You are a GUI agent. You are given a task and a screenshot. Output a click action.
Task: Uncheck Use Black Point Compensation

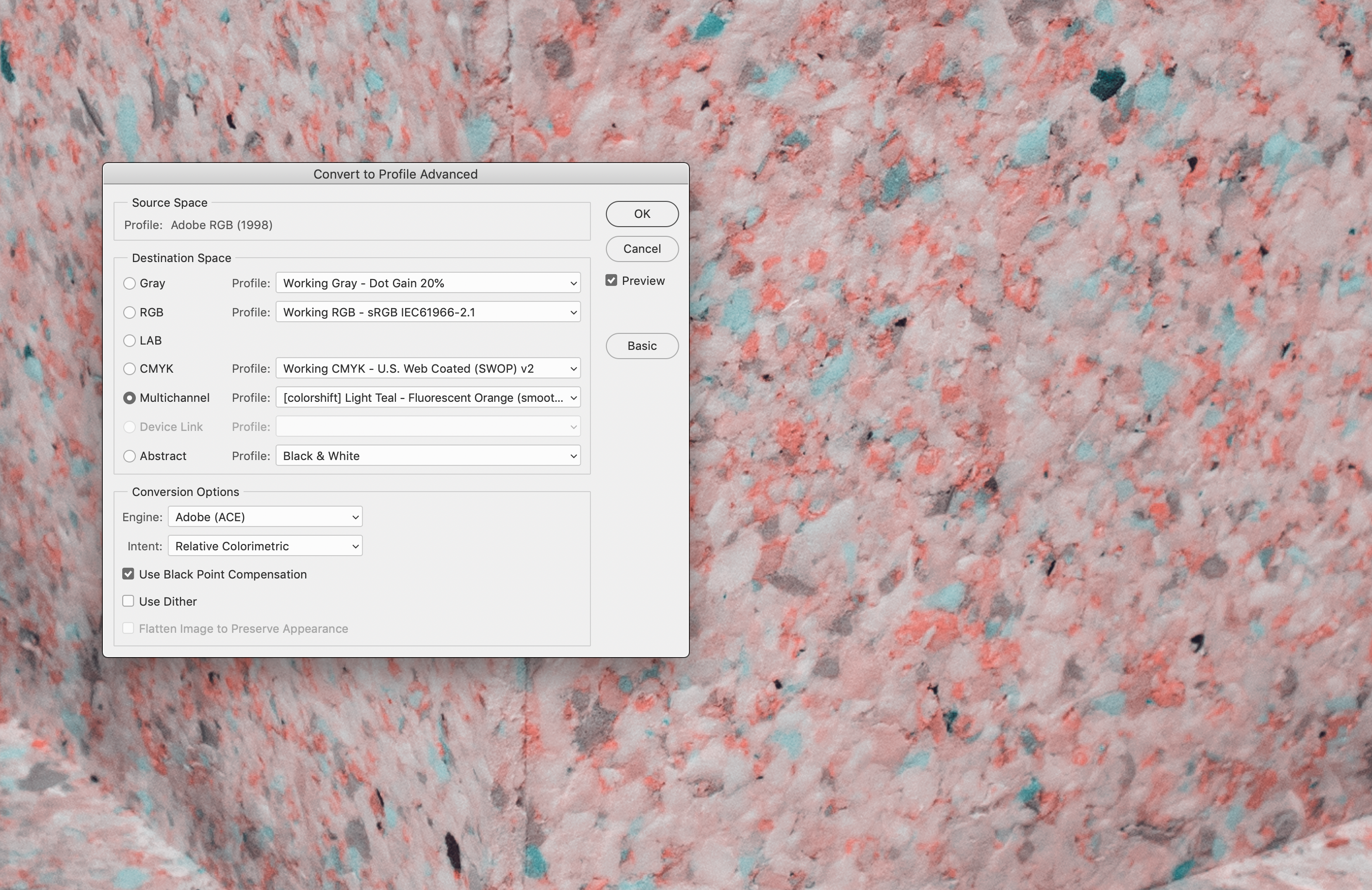[x=129, y=574]
